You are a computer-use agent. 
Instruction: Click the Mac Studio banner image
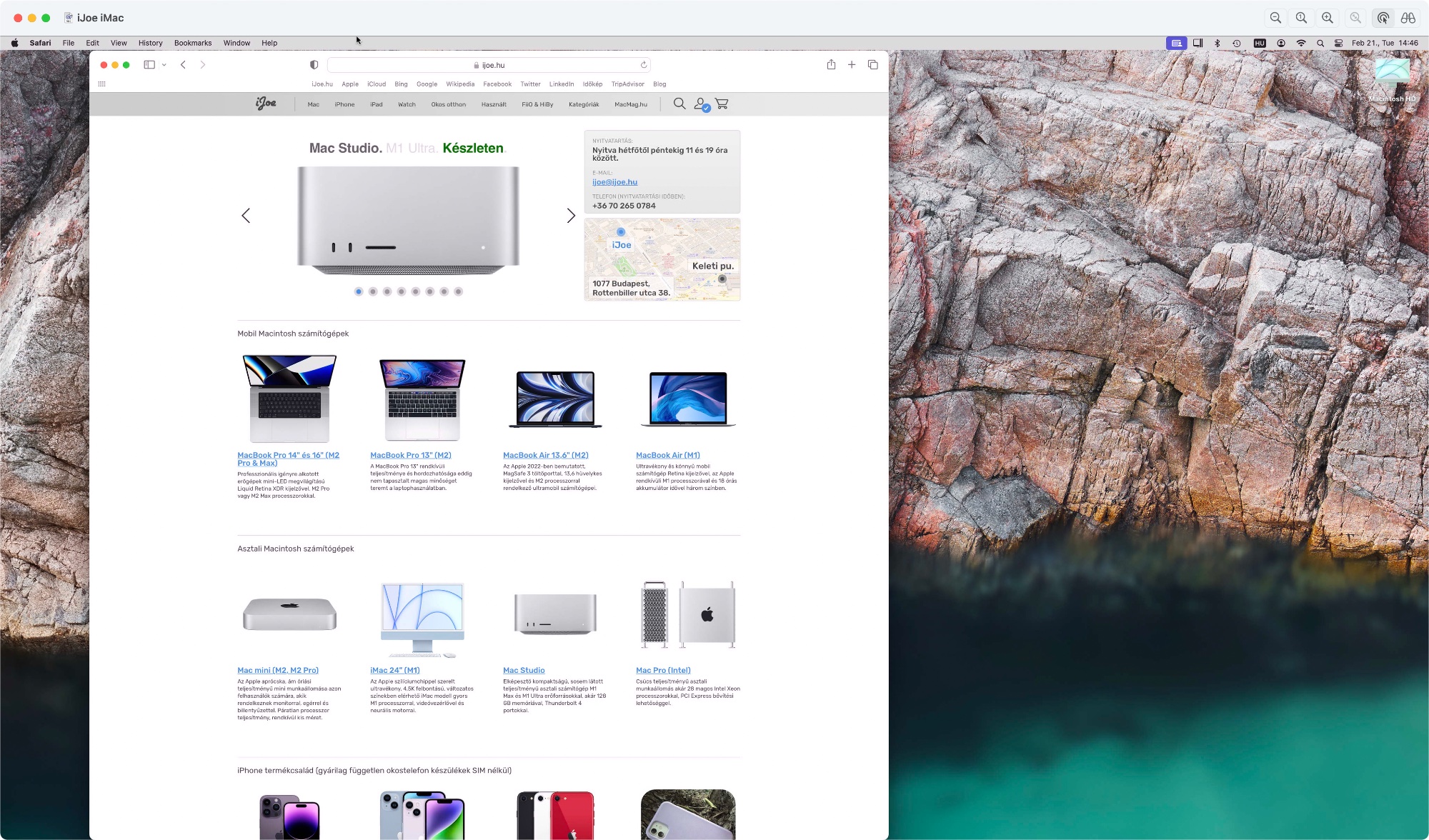(408, 220)
